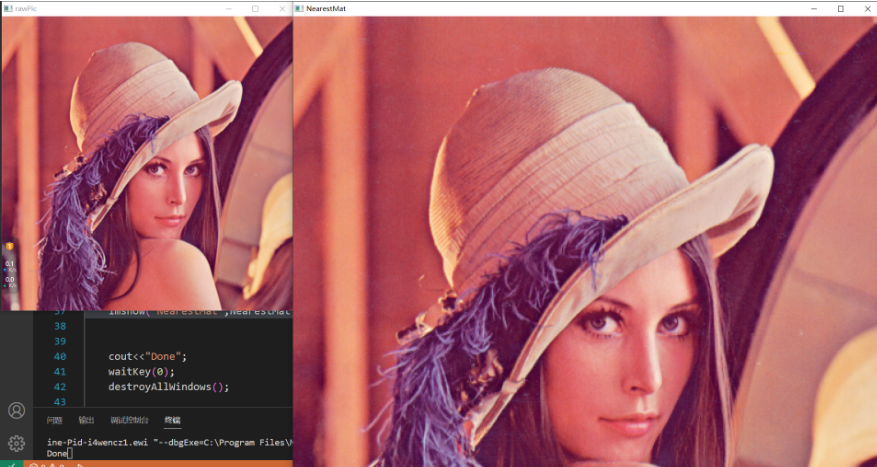Viewport: 877px width, 467px height.
Task: Close the NearestMat window
Action: pos(866,9)
